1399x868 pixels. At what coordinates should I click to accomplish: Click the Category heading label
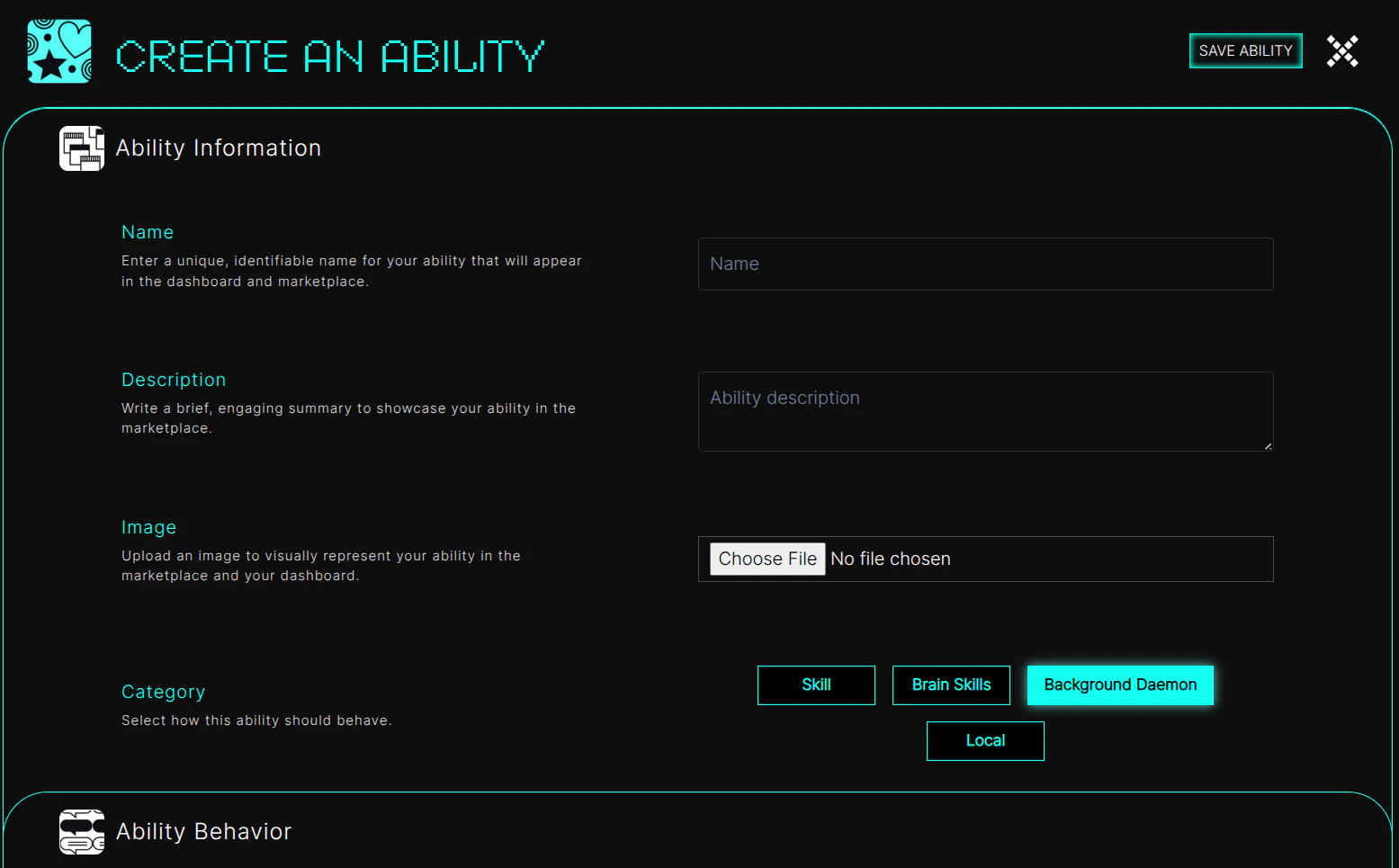tap(163, 692)
